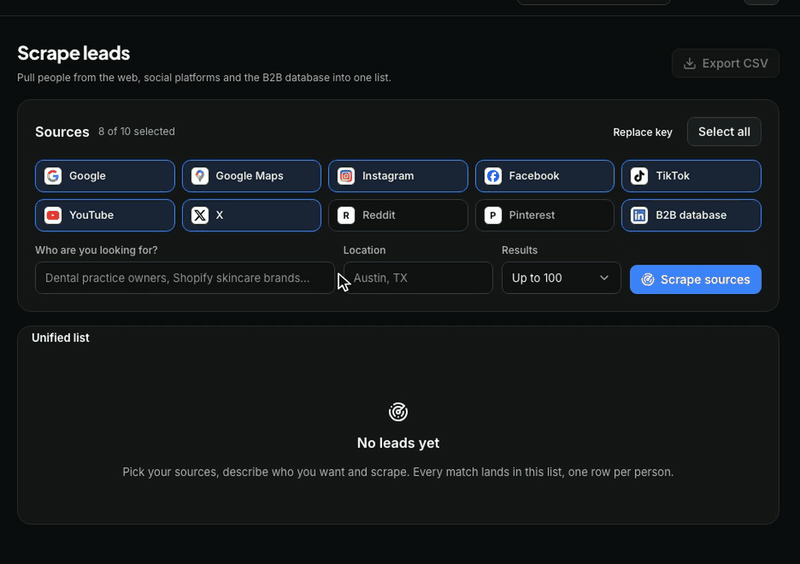Deselect the Google source chip

click(105, 176)
